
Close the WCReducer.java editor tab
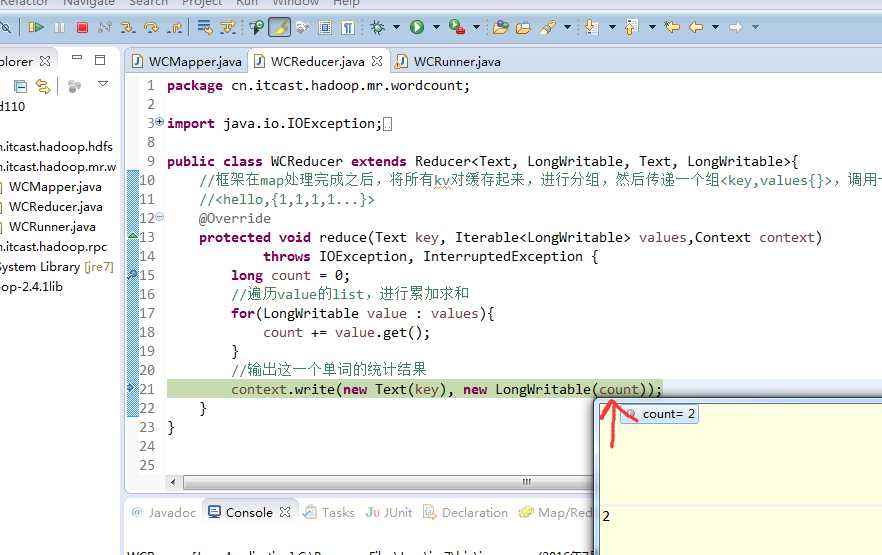tap(377, 61)
